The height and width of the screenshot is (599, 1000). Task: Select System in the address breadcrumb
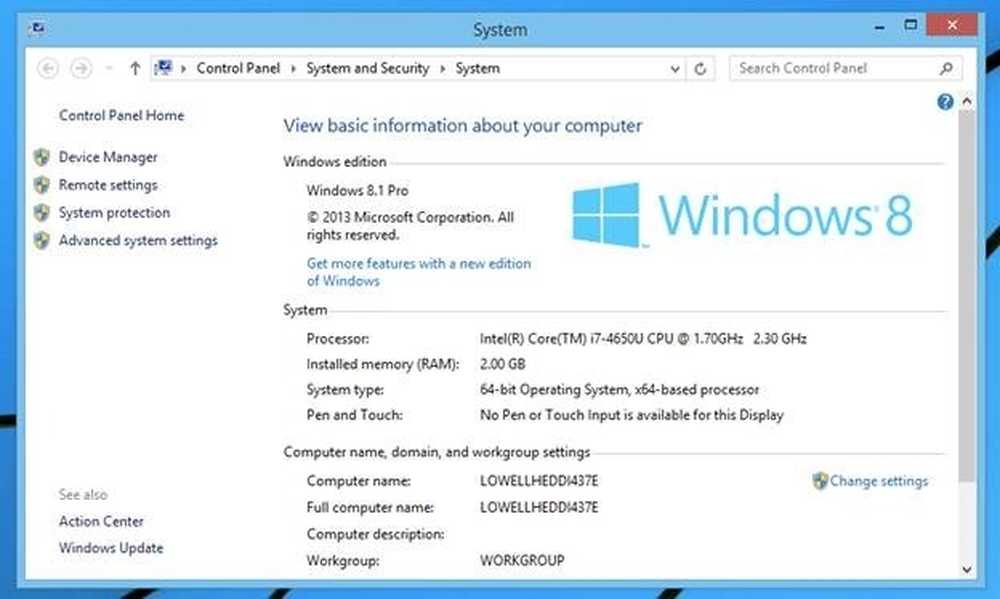coord(478,68)
